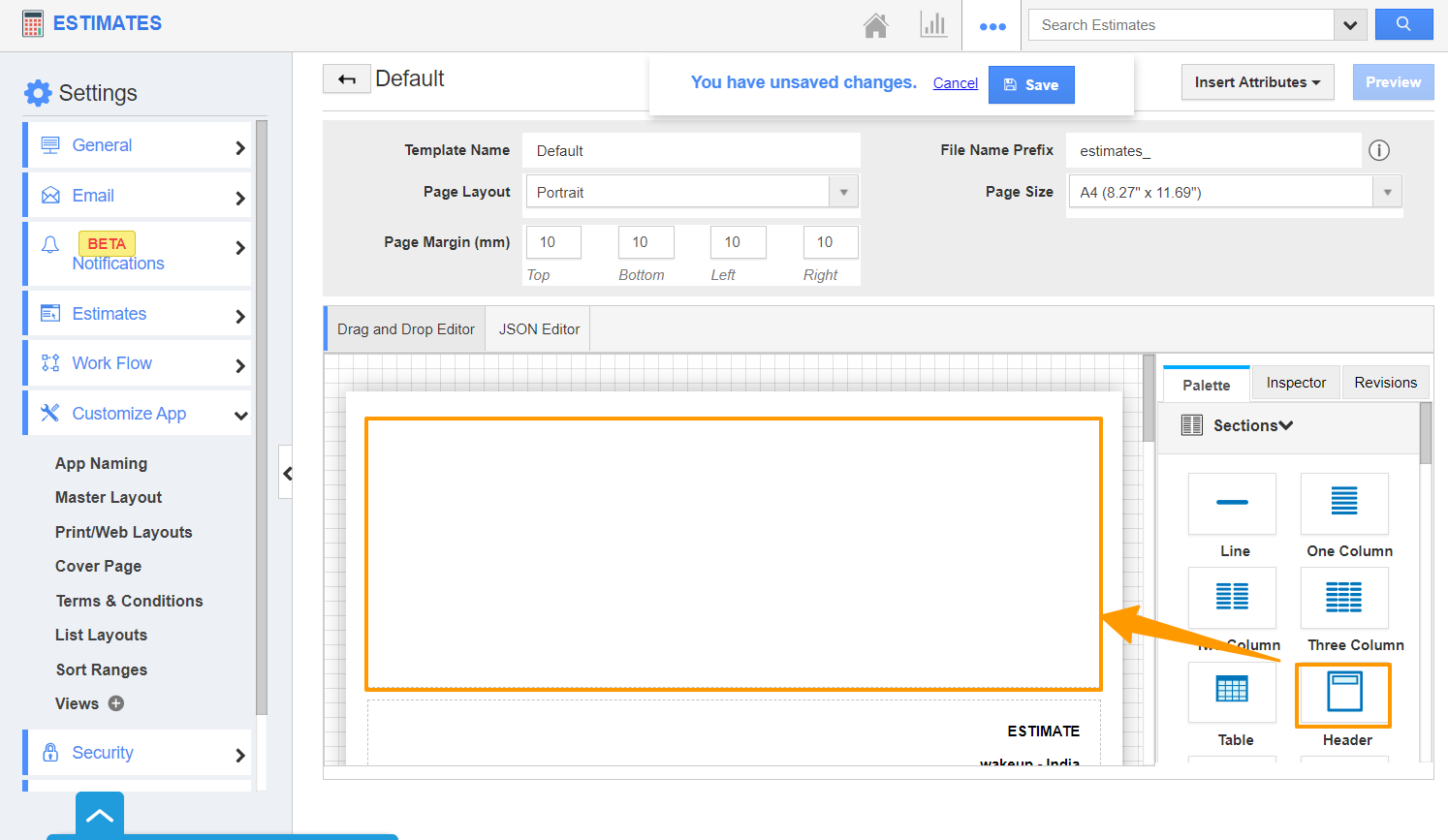This screenshot has width=1448, height=840.
Task: Click the file name prefix info icon
Action: pos(1378,150)
